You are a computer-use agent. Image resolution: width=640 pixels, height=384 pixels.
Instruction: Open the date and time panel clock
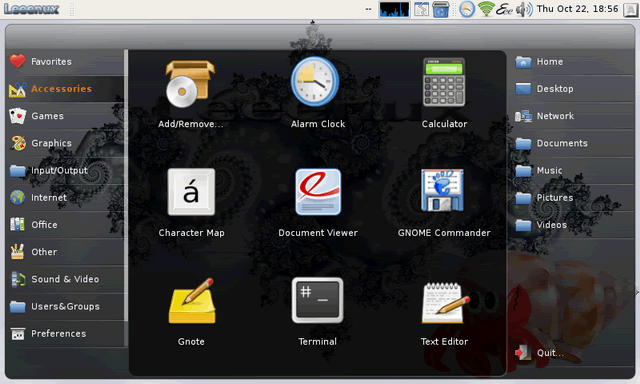point(577,9)
